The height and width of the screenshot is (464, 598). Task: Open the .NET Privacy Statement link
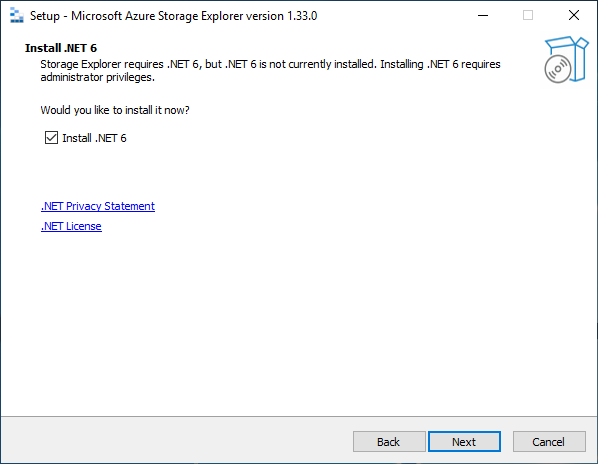[98, 206]
